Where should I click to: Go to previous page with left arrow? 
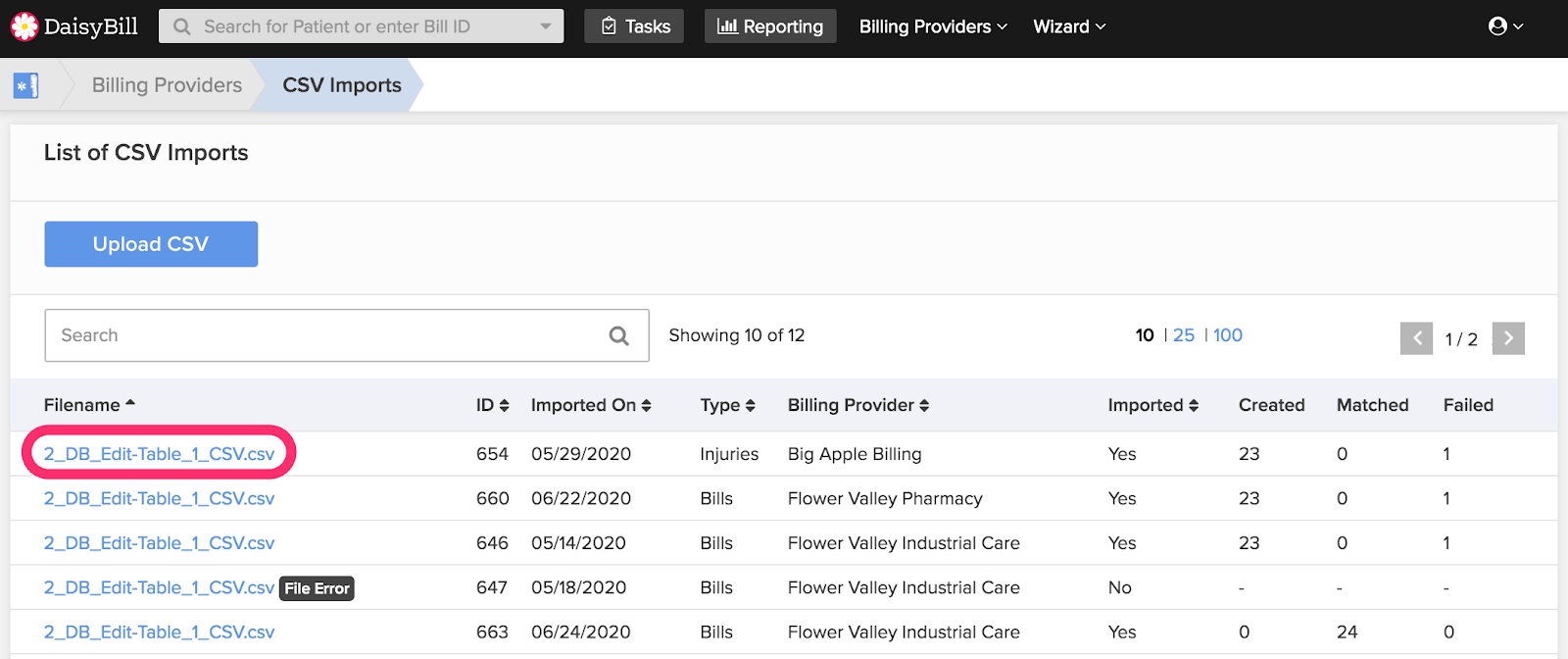[1416, 338]
